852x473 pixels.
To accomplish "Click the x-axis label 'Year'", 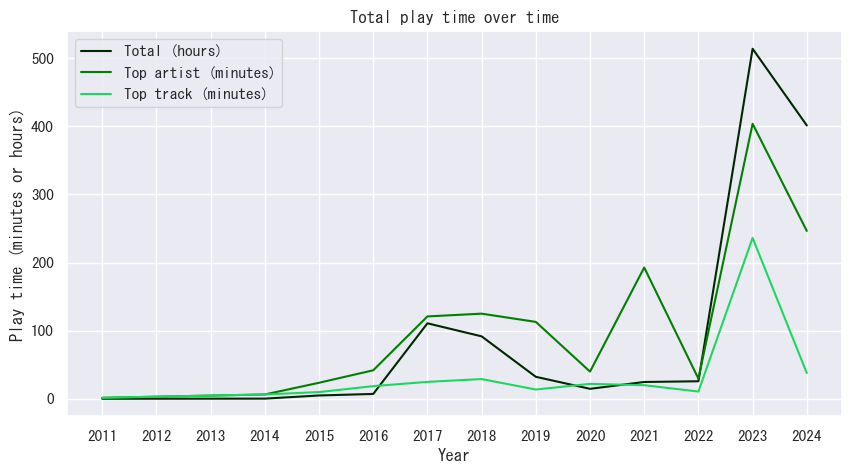I will click(x=454, y=456).
